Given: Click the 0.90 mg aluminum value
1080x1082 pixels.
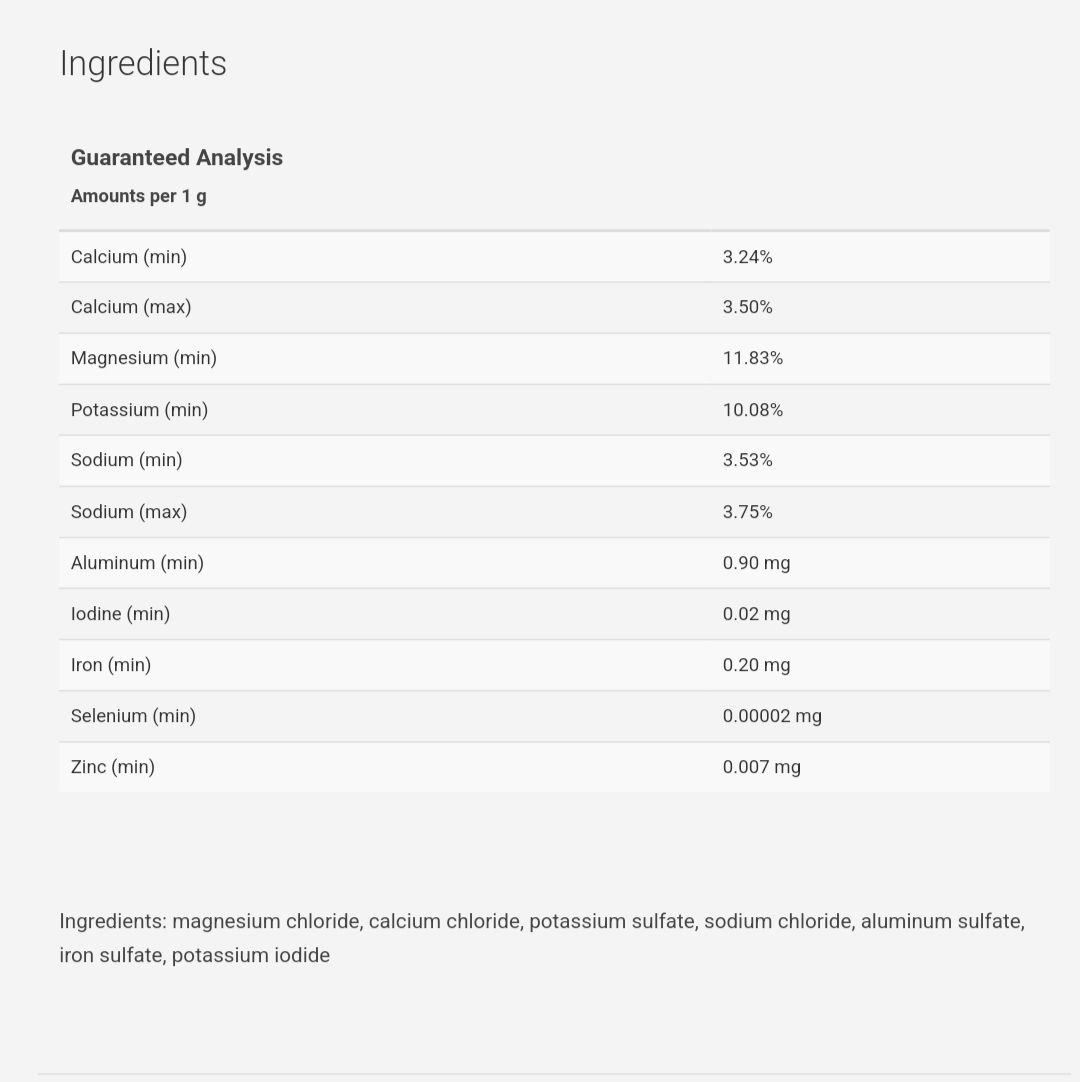Looking at the screenshot, I should 756,563.
